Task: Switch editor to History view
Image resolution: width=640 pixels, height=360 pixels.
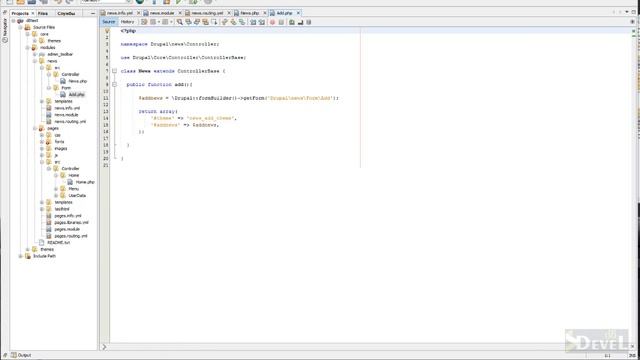Action: 127,22
